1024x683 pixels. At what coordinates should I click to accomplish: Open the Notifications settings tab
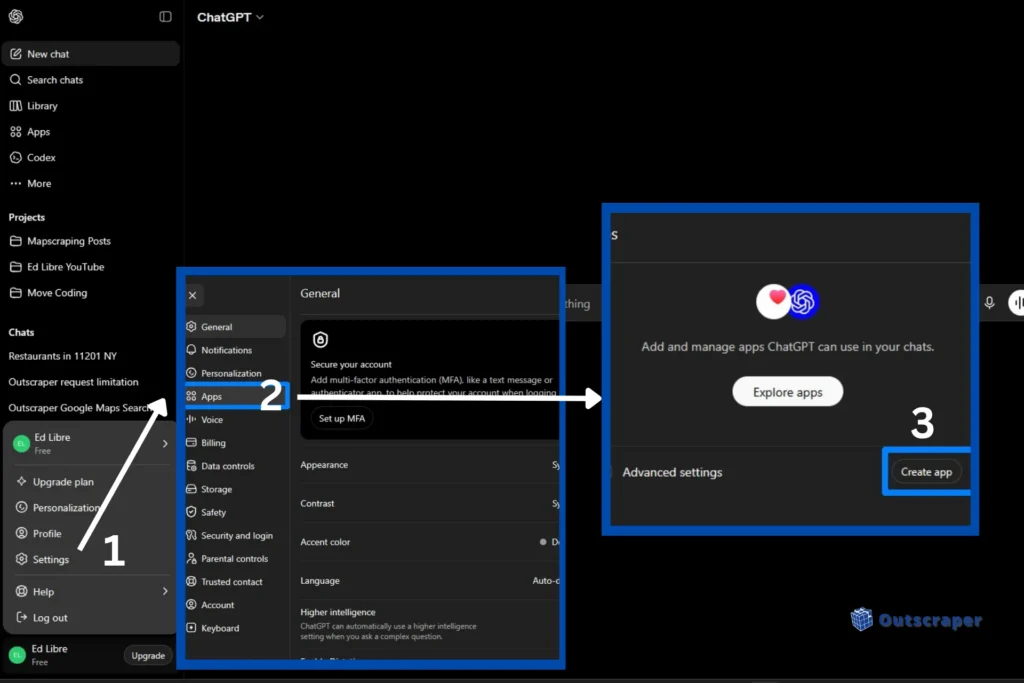point(235,350)
